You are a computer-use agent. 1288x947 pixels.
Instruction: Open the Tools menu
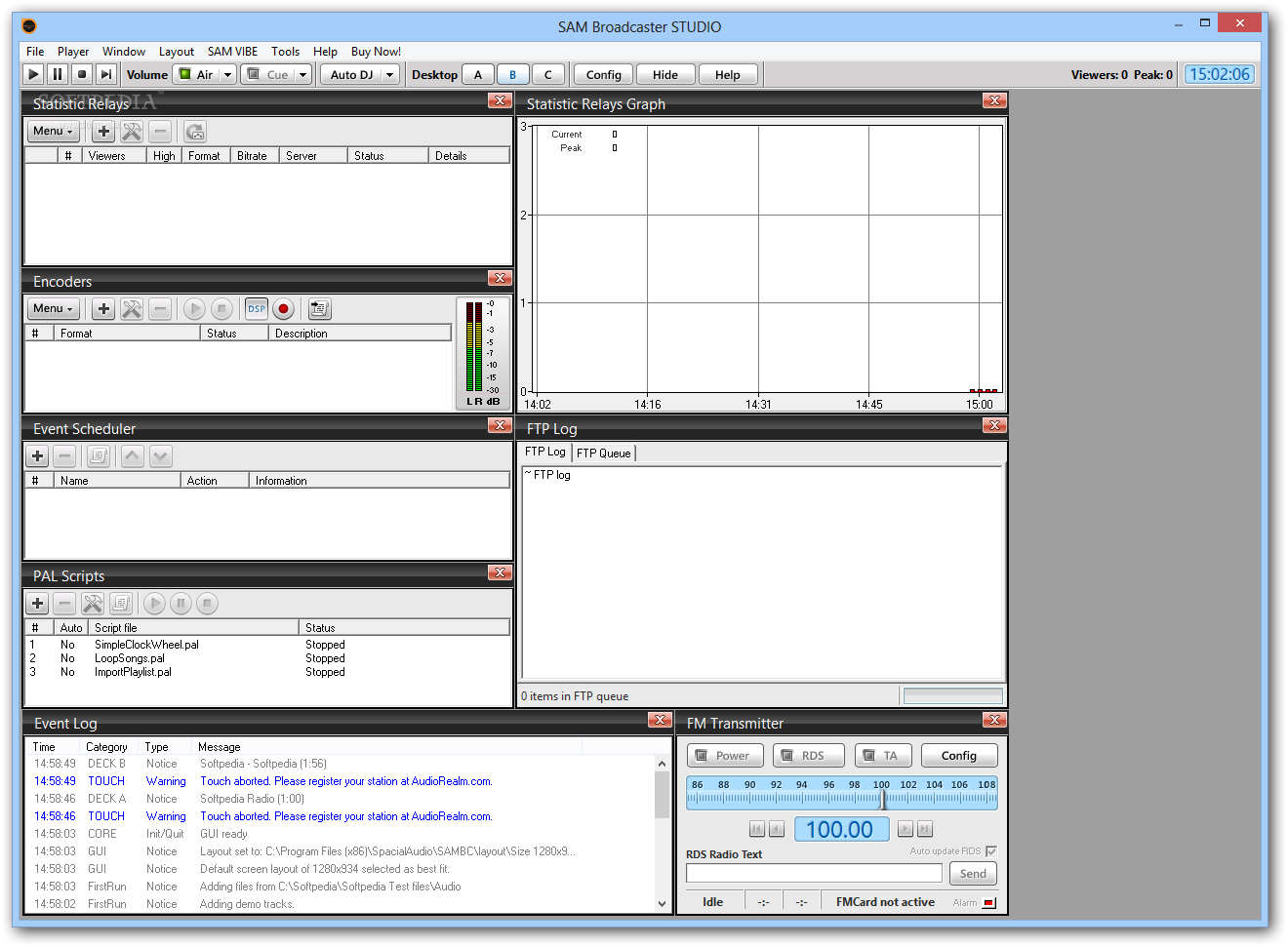coord(285,52)
